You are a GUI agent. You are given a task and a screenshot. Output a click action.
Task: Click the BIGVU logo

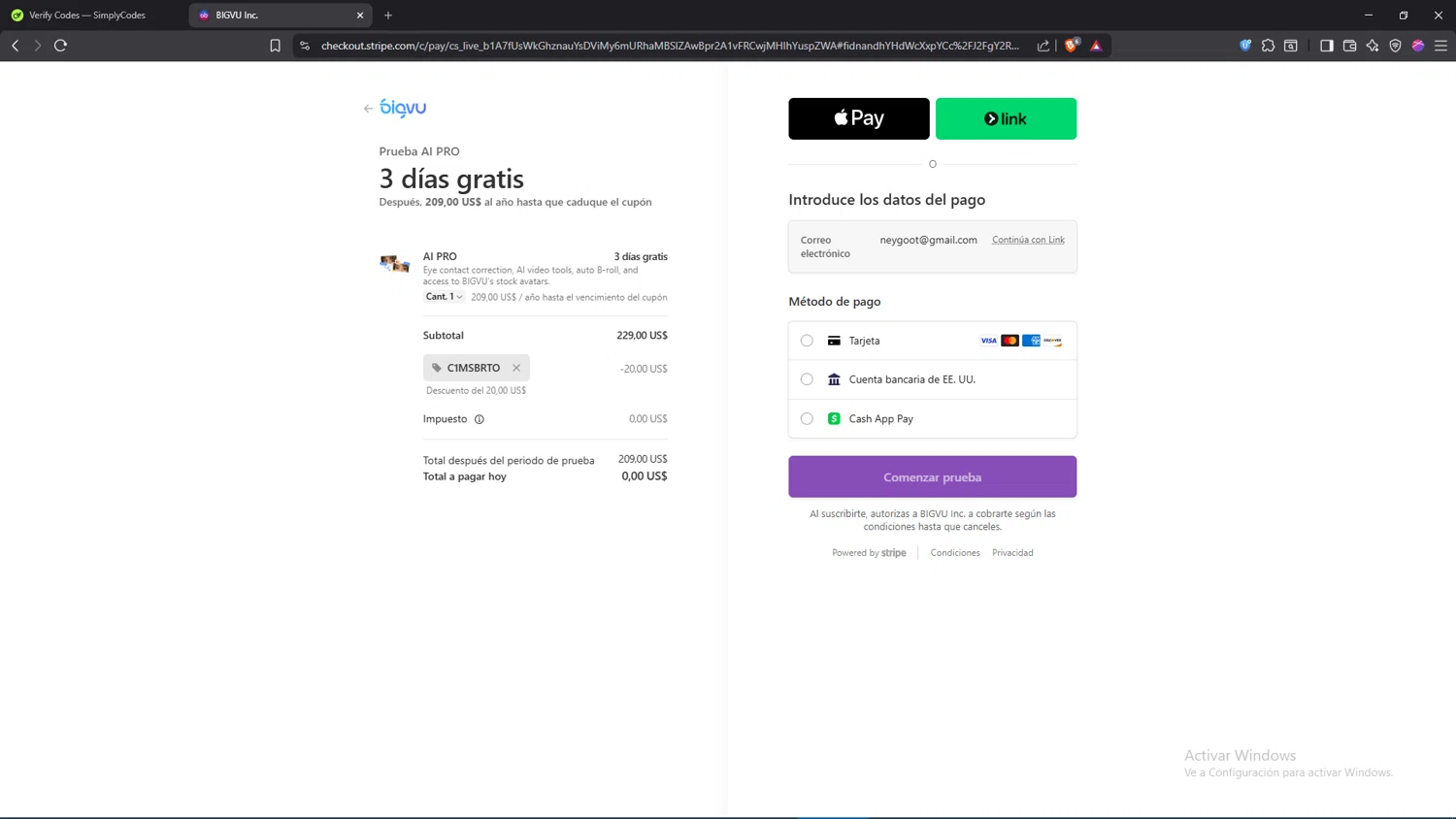403,108
